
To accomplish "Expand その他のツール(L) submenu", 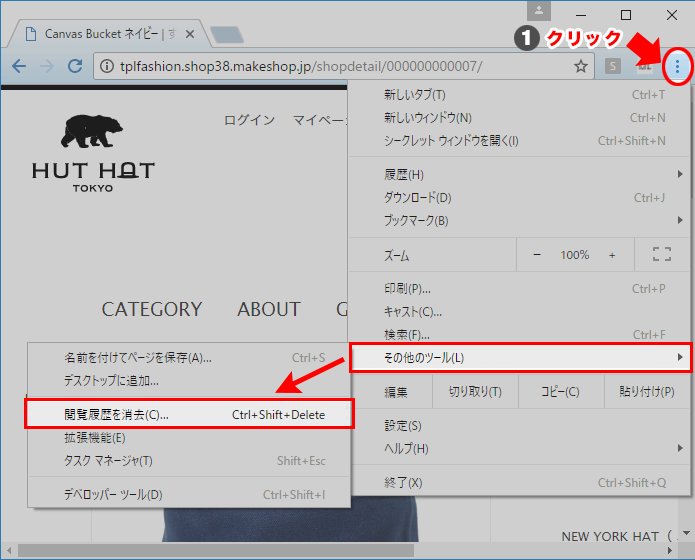I will click(x=520, y=357).
